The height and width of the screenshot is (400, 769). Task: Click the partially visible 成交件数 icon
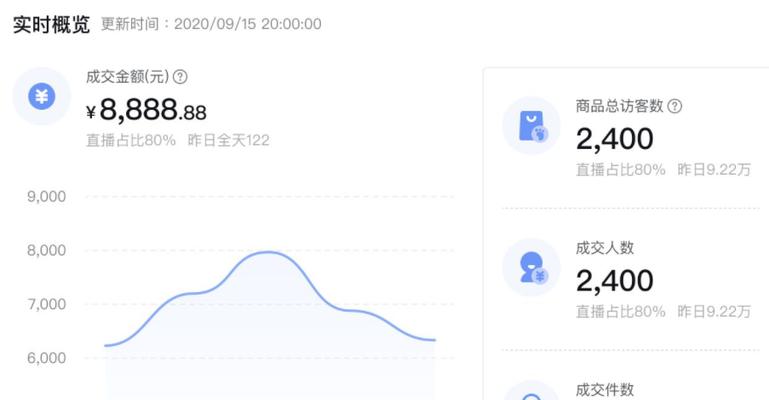point(531,391)
